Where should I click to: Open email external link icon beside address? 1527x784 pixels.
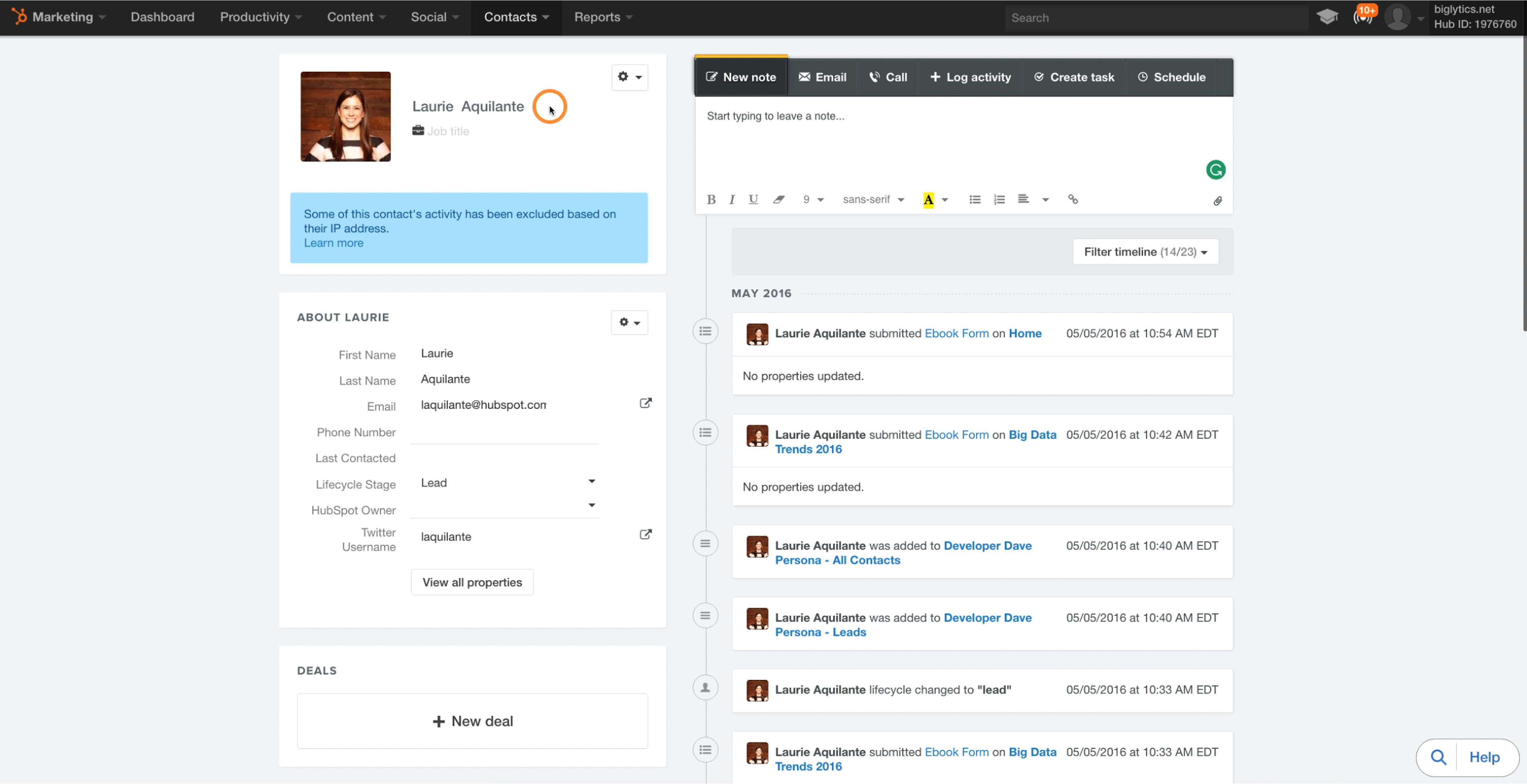(646, 403)
